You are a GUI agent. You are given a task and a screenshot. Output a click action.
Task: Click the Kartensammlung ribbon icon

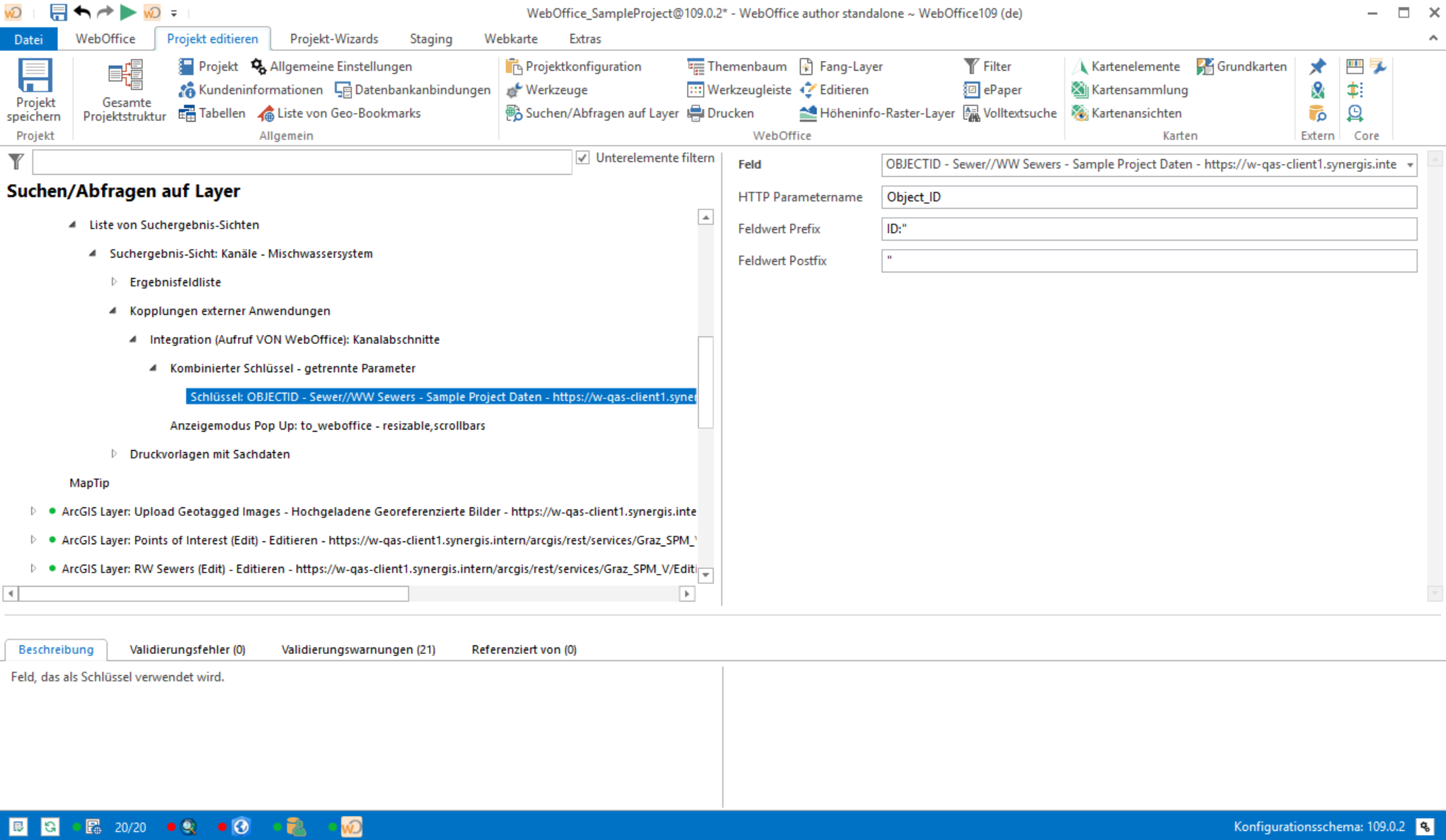coord(1079,90)
